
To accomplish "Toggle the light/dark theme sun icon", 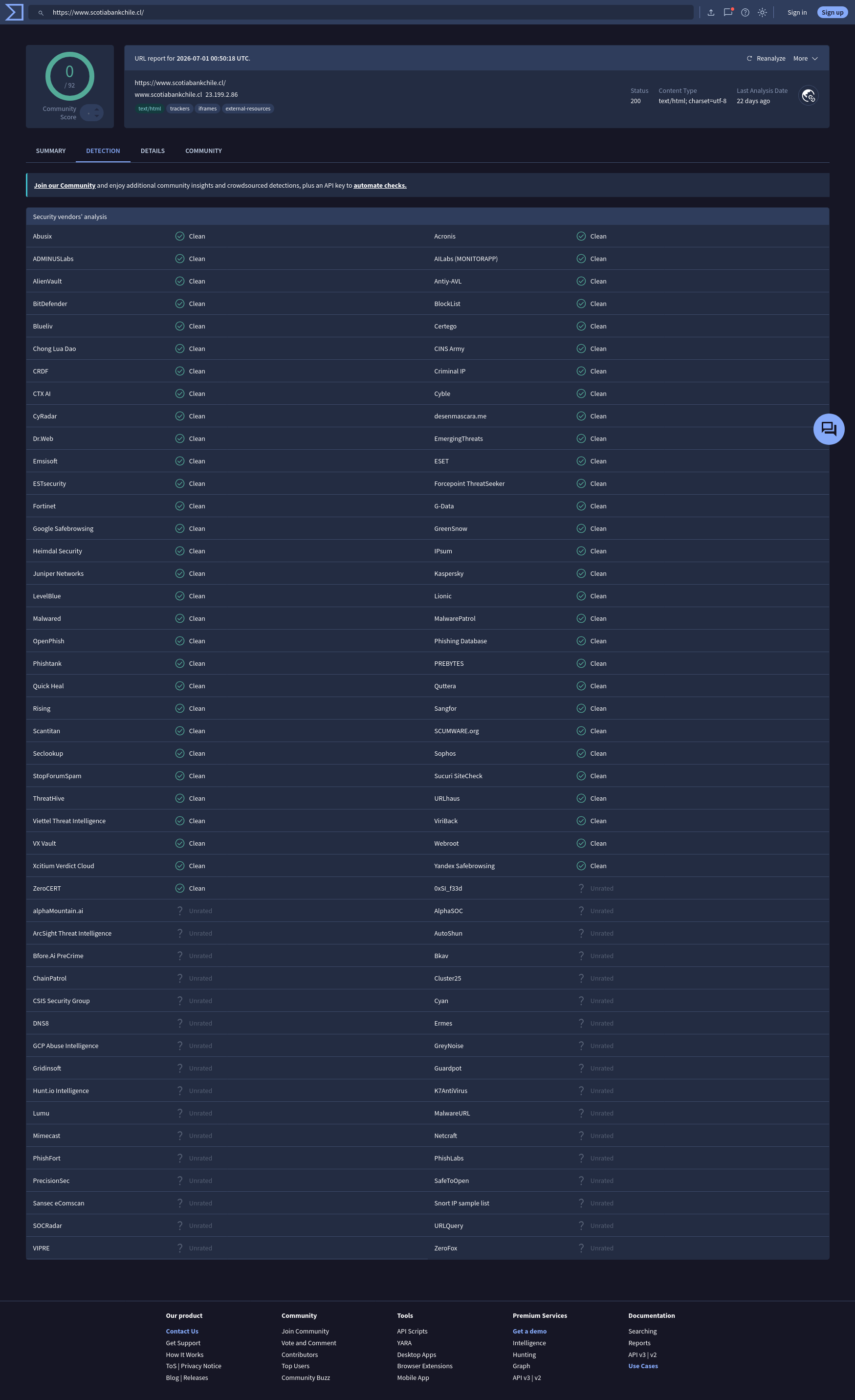I will click(x=763, y=13).
